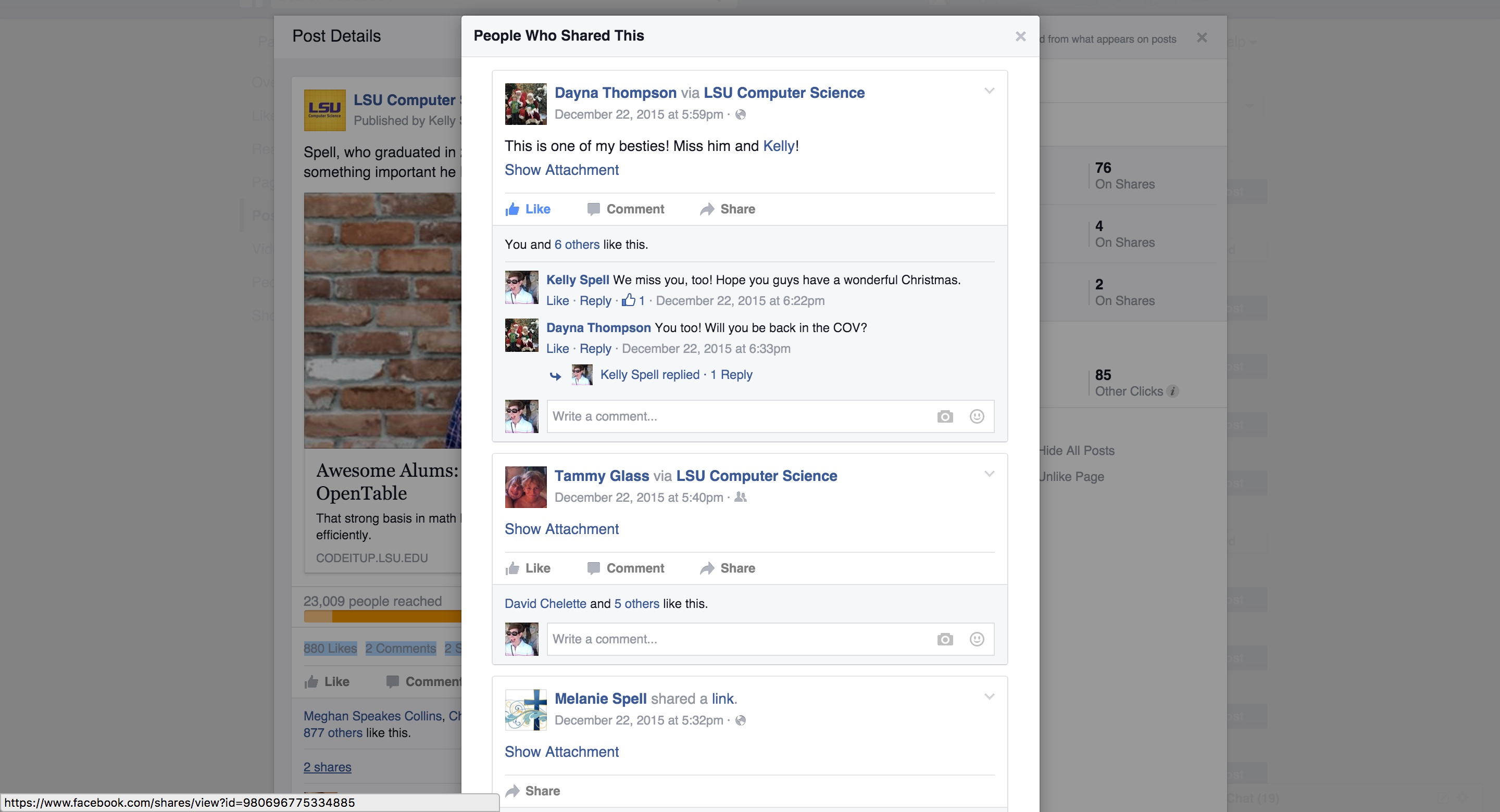The width and height of the screenshot is (1500, 812).
Task: Open dropdown chevron on Melanie Spell's post
Action: 989,697
